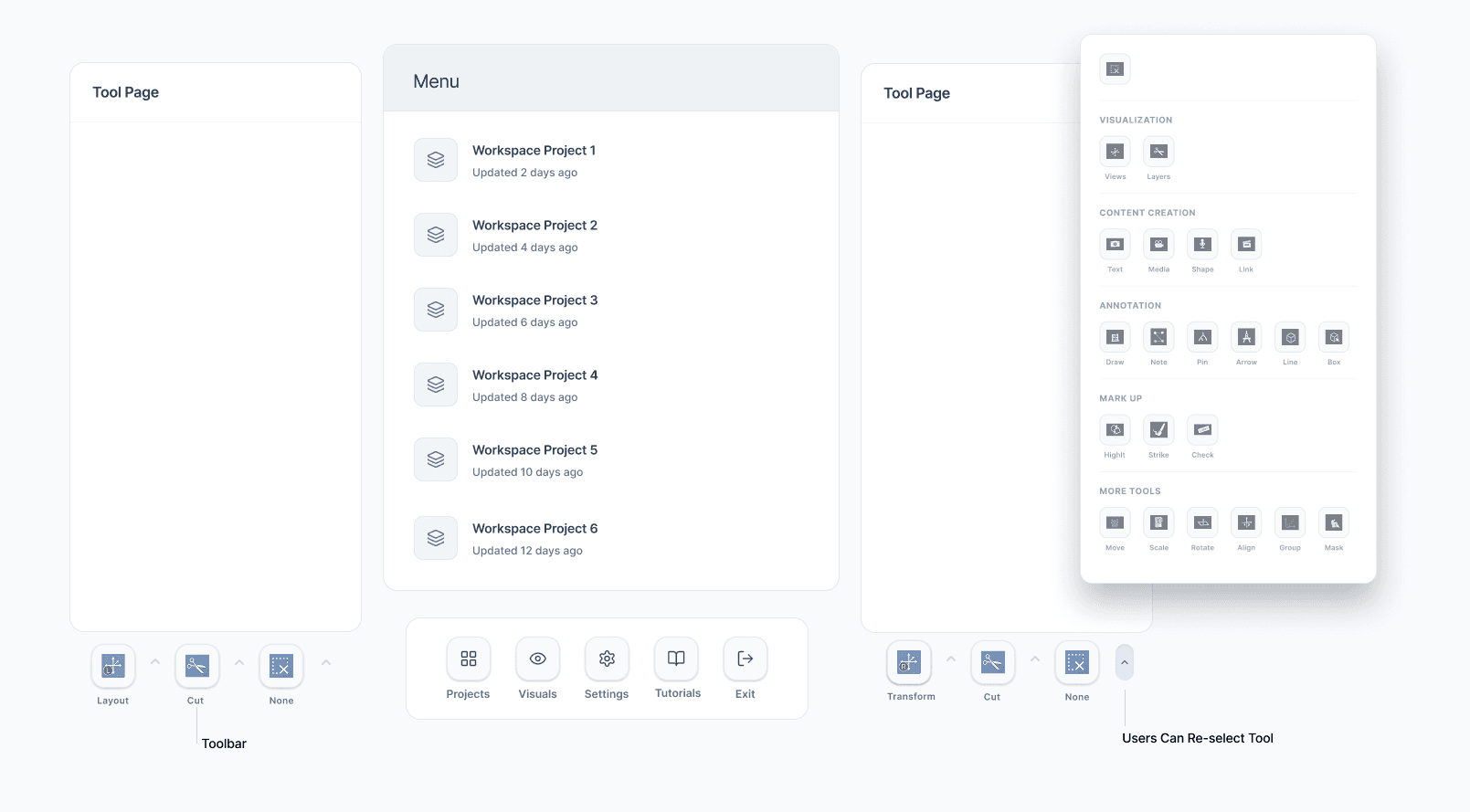Select the Pin annotation tool
The width and height of the screenshot is (1470, 812).
pyautogui.click(x=1203, y=337)
